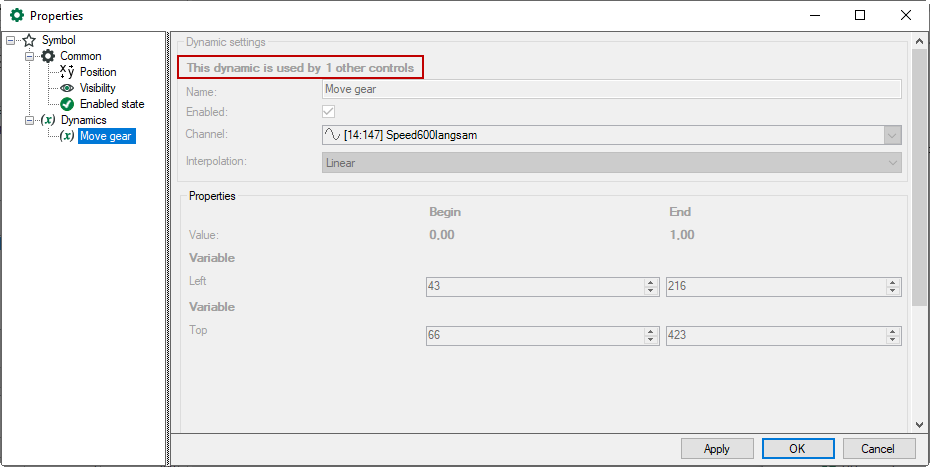The width and height of the screenshot is (930, 467).
Task: Click the Begin value 0,00
Action: coord(442,235)
